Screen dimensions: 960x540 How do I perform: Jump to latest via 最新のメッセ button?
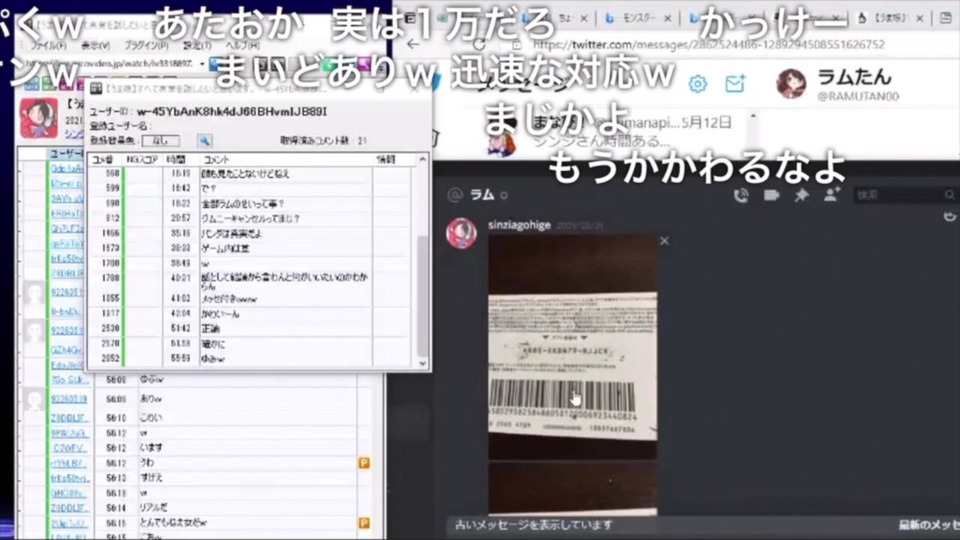coord(929,525)
